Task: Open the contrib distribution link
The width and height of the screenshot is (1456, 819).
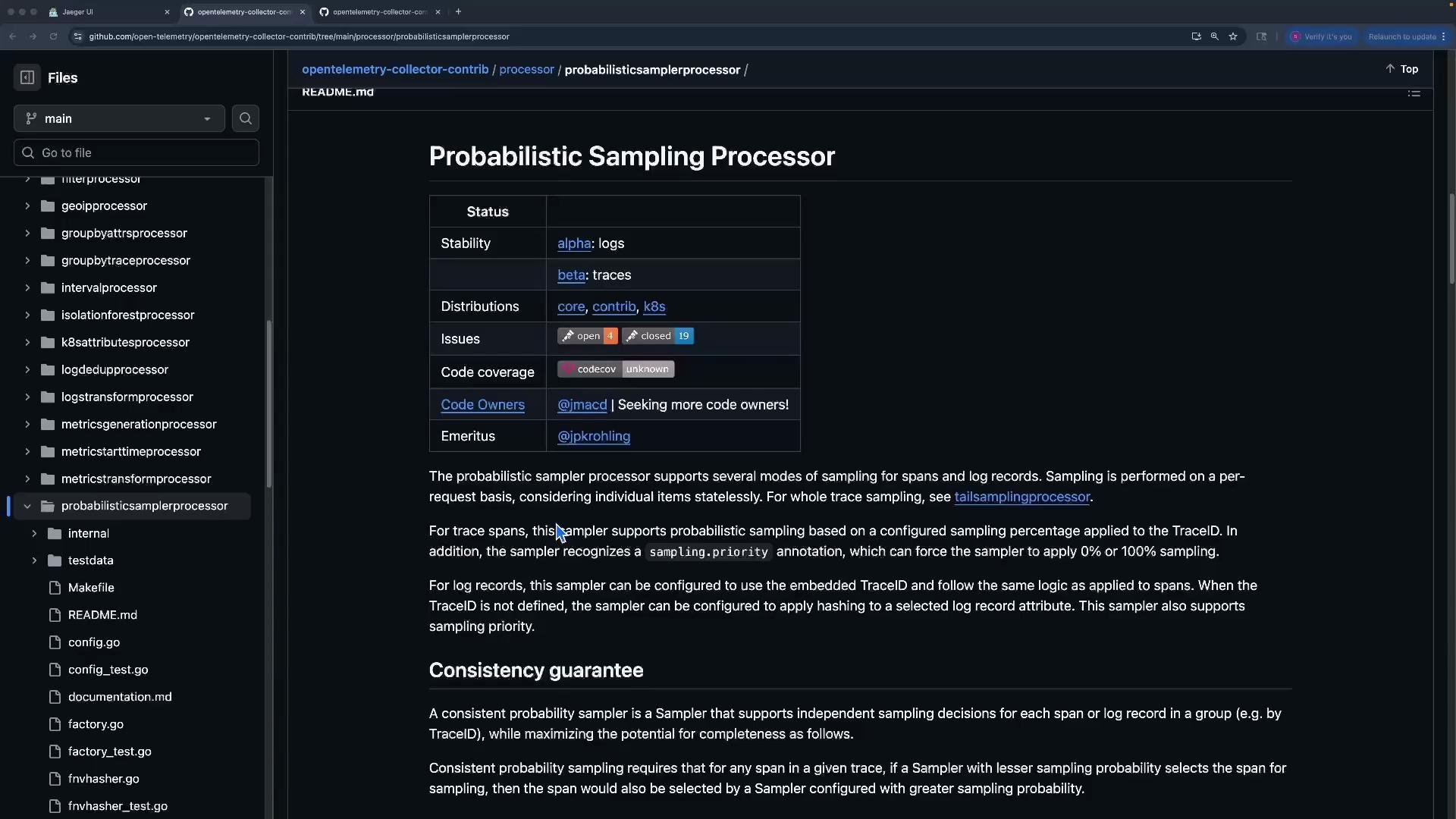Action: pos(613,306)
